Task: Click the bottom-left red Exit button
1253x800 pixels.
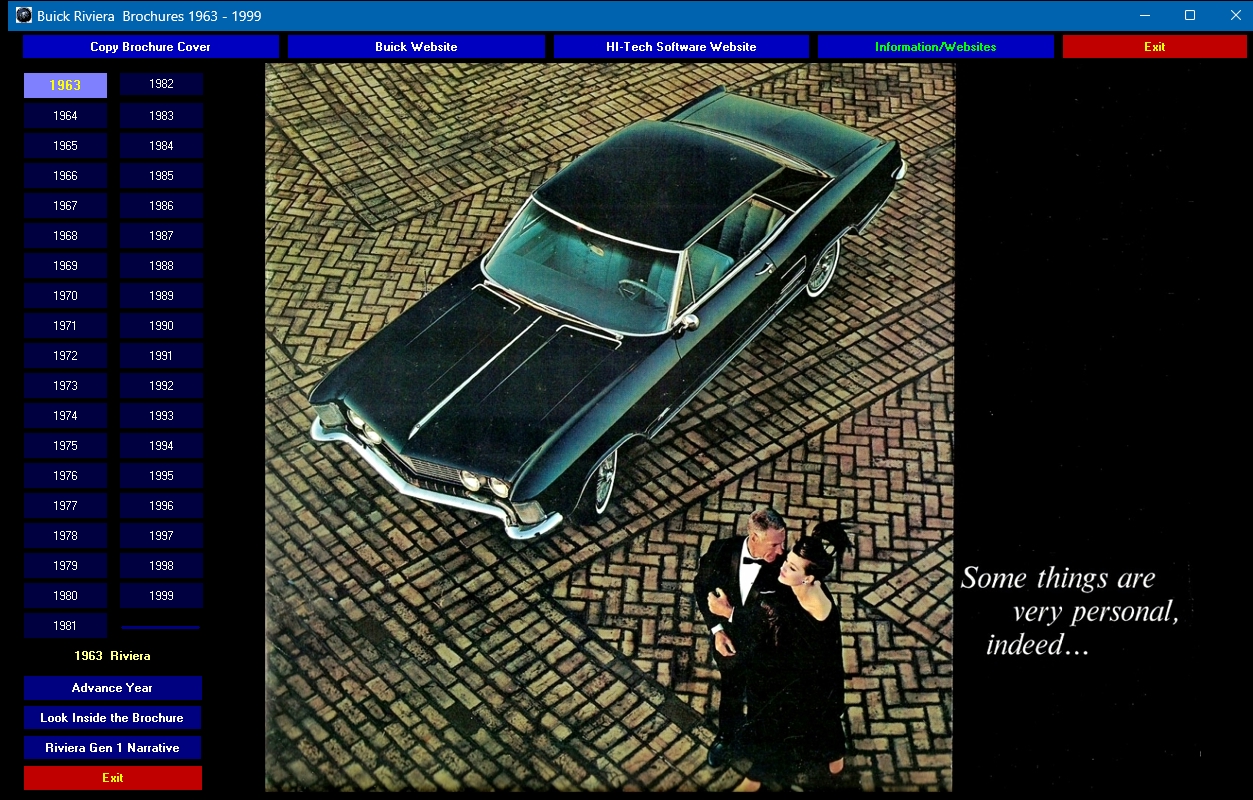Action: point(112,778)
